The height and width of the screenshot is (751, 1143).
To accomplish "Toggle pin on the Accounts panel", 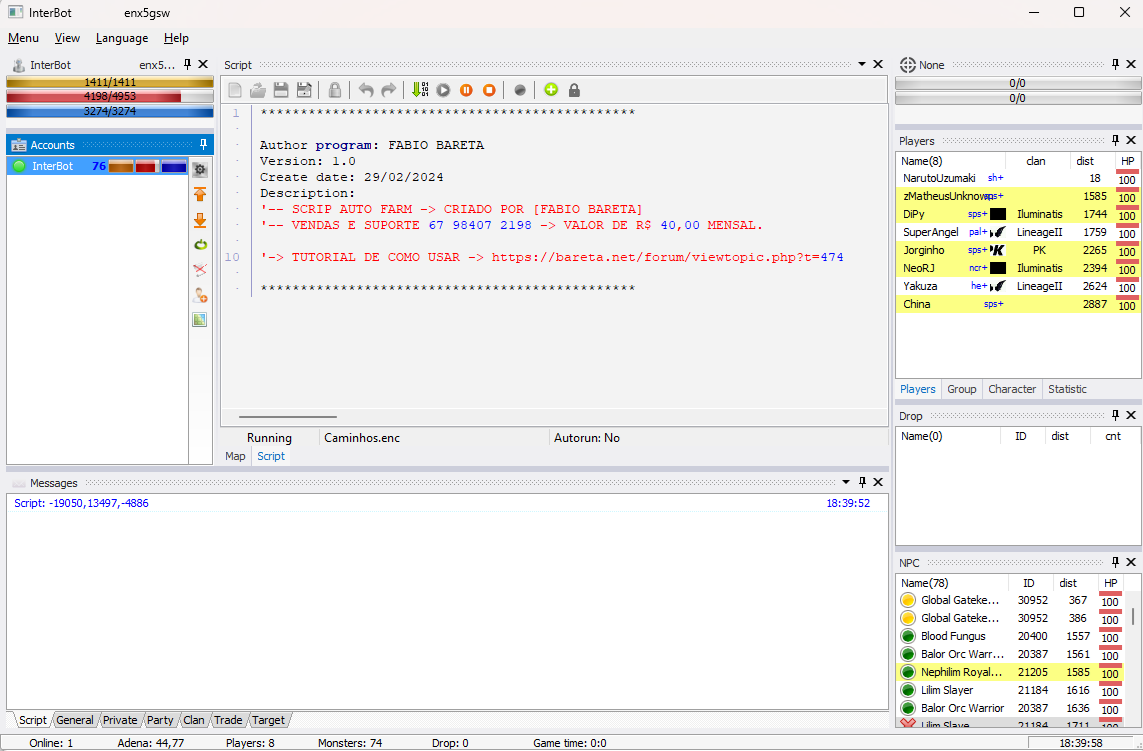I will tap(204, 144).
